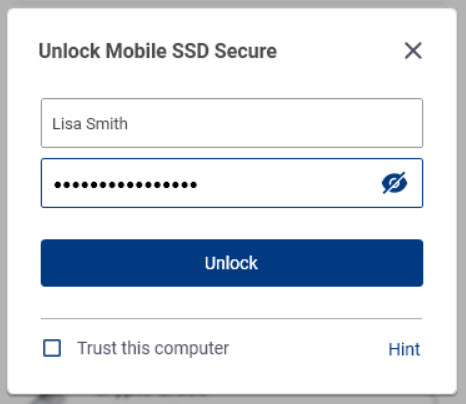Click the dialog title Unlock Mobile SSD Secure
Screen dimensions: 466x404
click(158, 51)
